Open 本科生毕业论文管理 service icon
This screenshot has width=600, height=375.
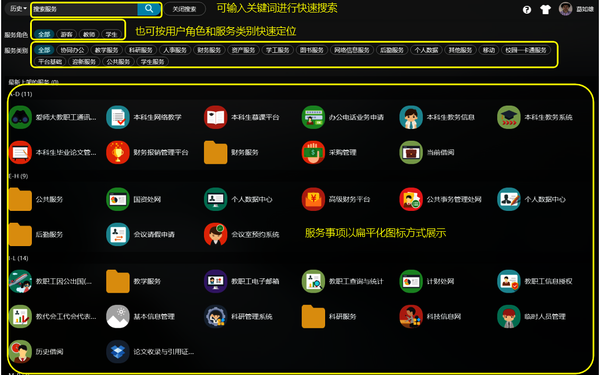click(20, 152)
